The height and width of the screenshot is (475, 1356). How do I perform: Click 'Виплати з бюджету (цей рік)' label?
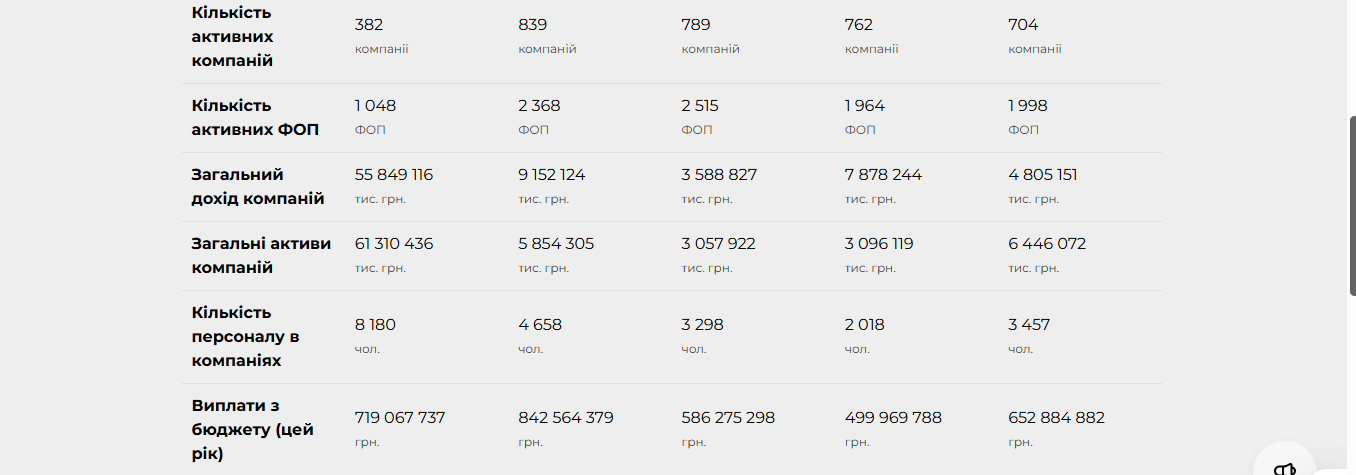pyautogui.click(x=252, y=430)
